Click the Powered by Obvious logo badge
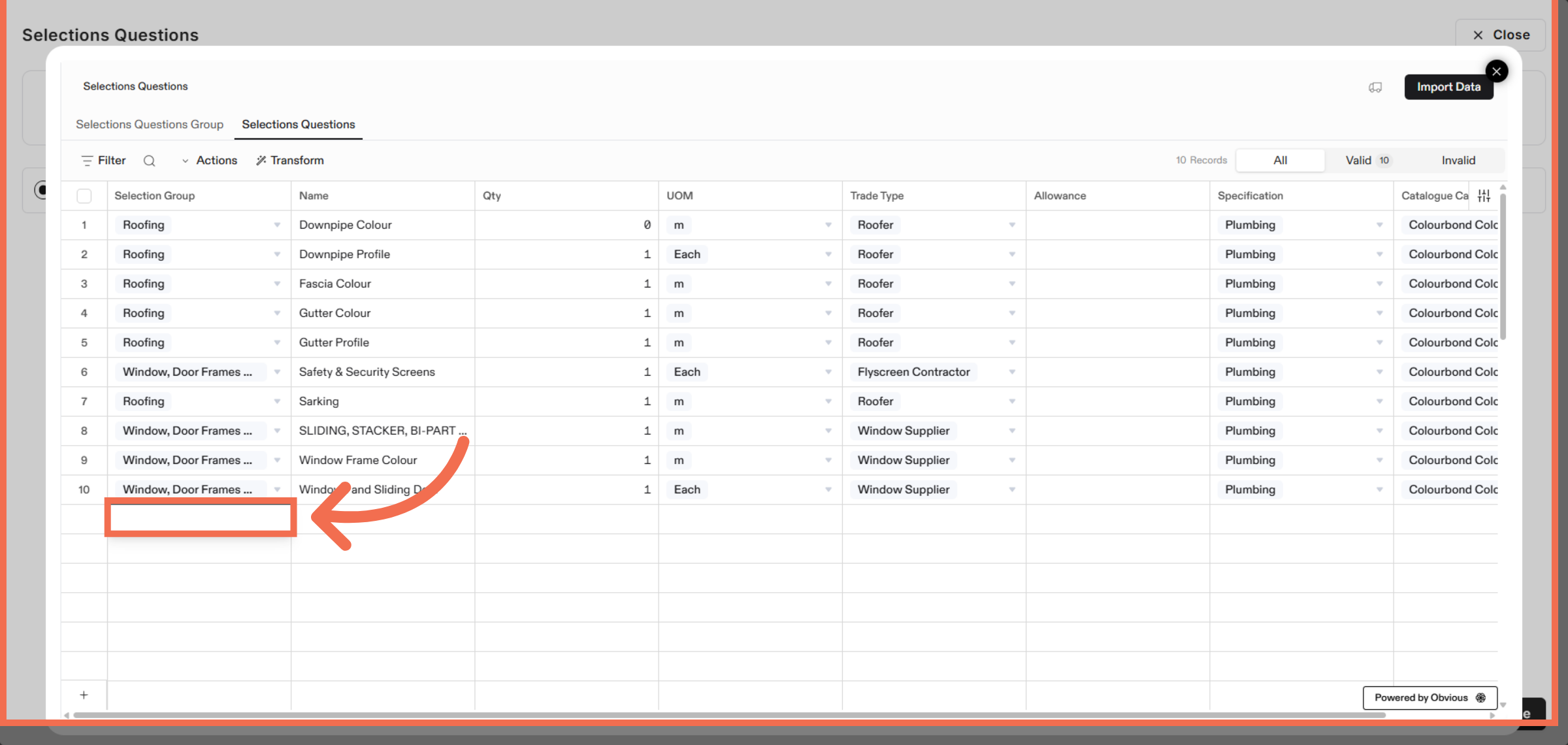 pos(1429,698)
